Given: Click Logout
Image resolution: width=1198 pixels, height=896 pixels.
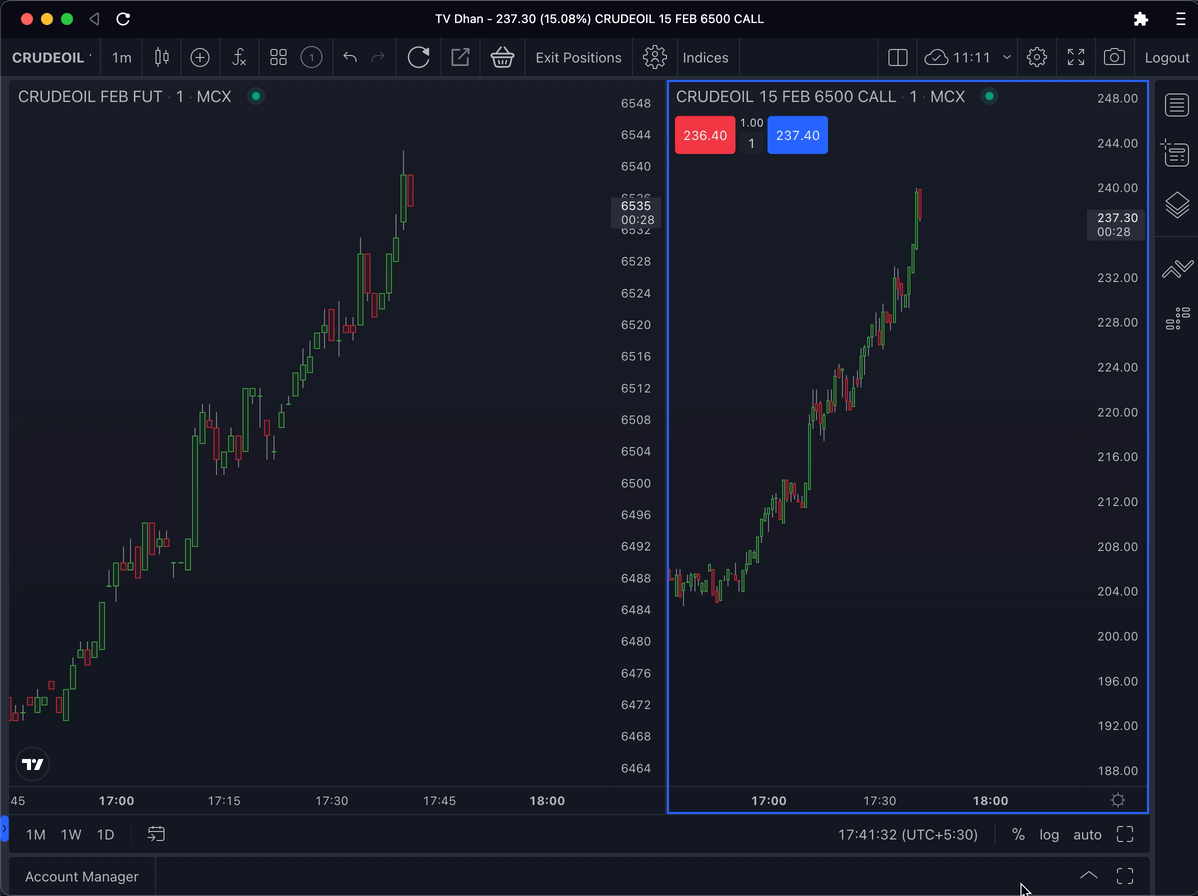Looking at the screenshot, I should pyautogui.click(x=1167, y=58).
